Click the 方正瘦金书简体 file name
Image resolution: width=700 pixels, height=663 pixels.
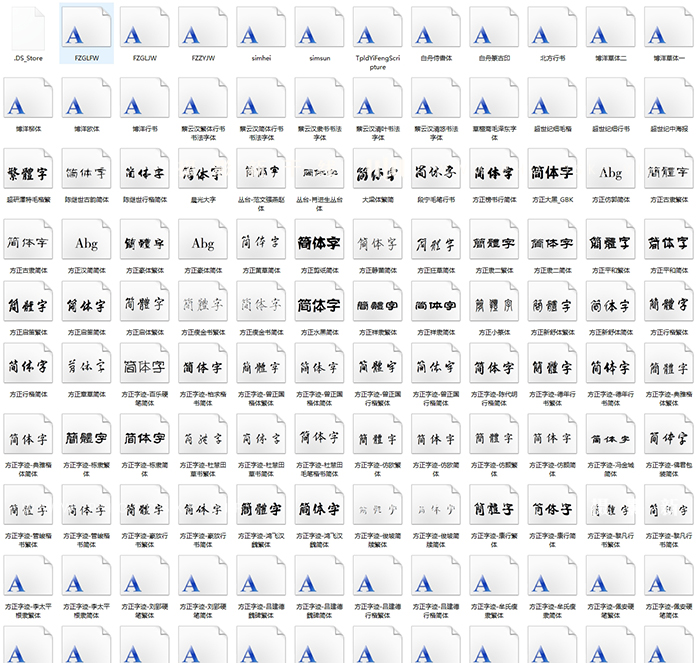coord(261,332)
